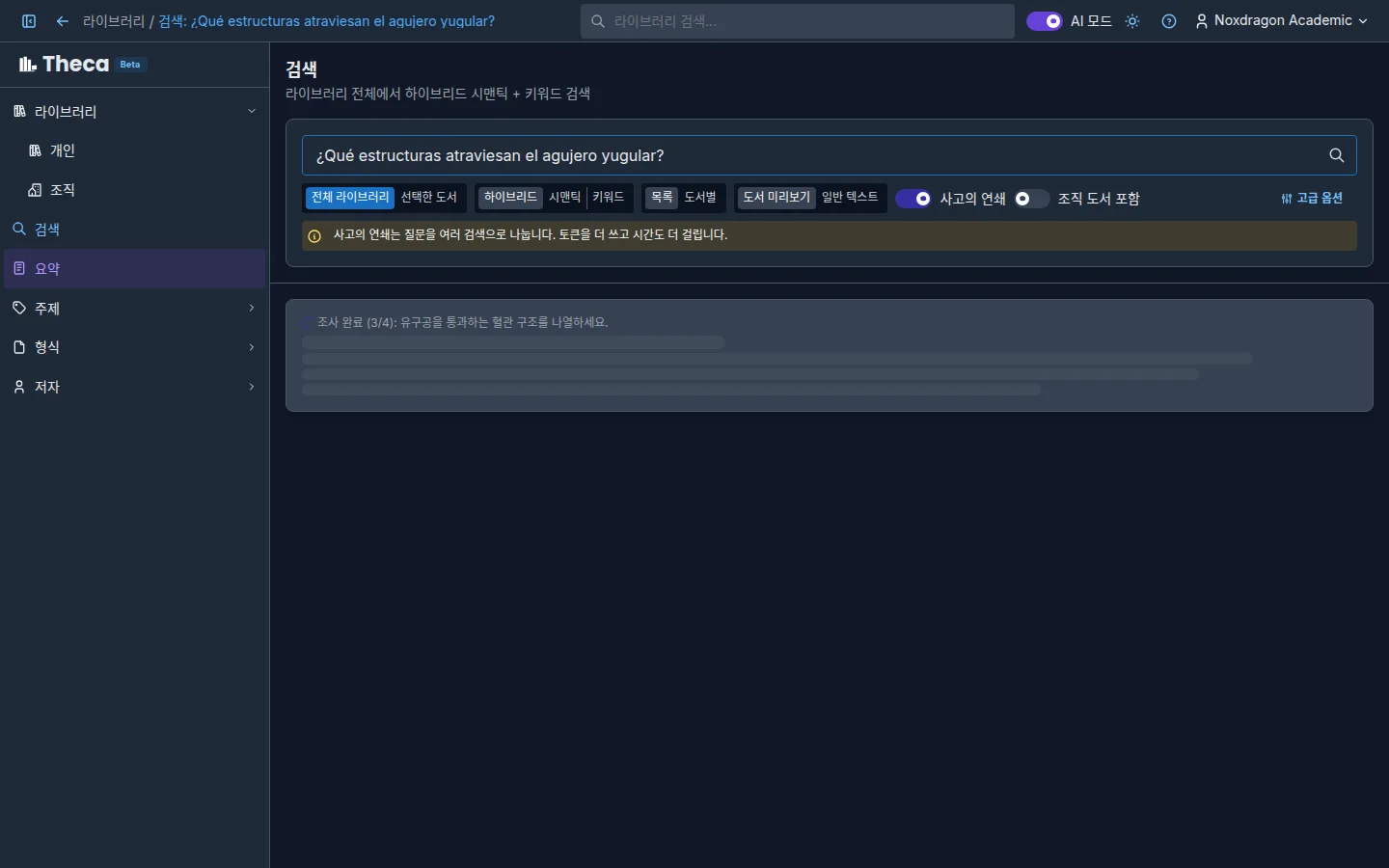Image resolution: width=1389 pixels, height=868 pixels.
Task: Turn off the 사고의 연쇄 switch
Action: tap(913, 199)
